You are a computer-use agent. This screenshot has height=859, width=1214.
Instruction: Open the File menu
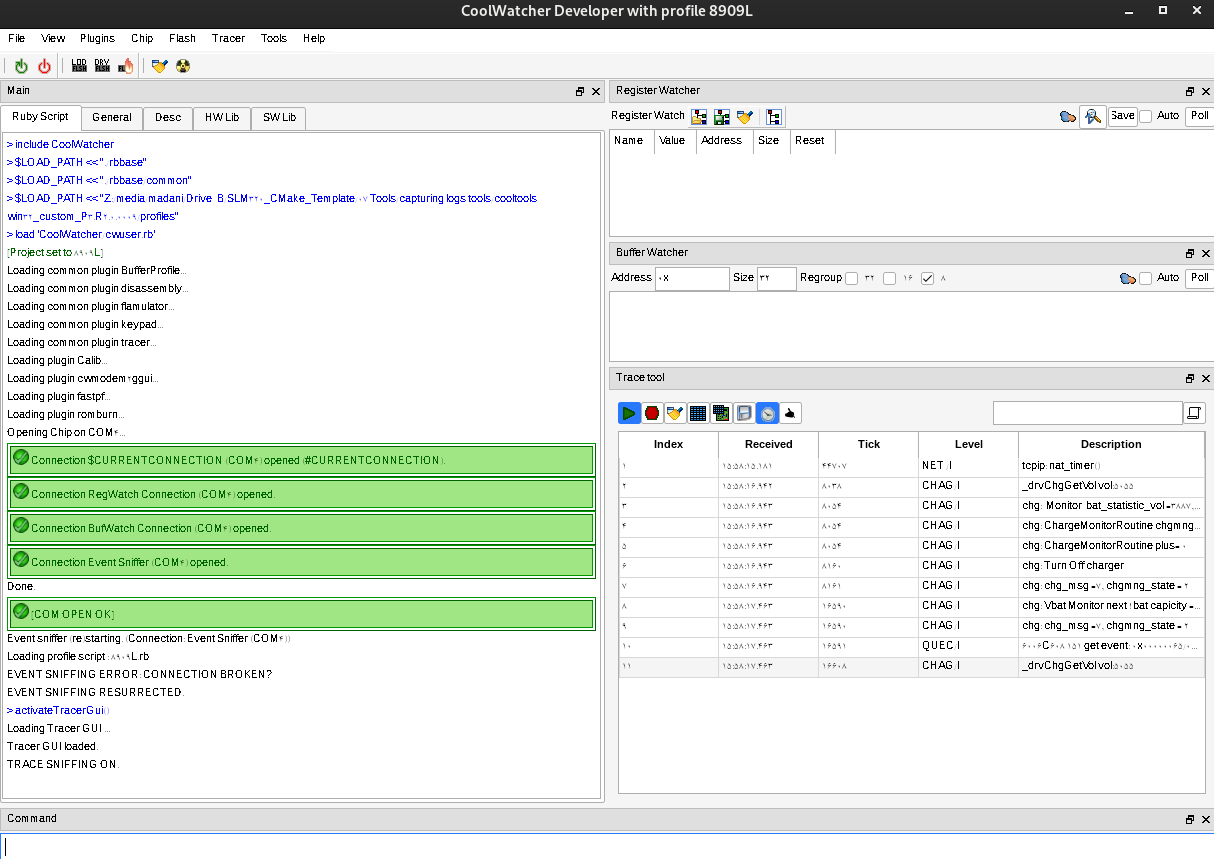[17, 38]
